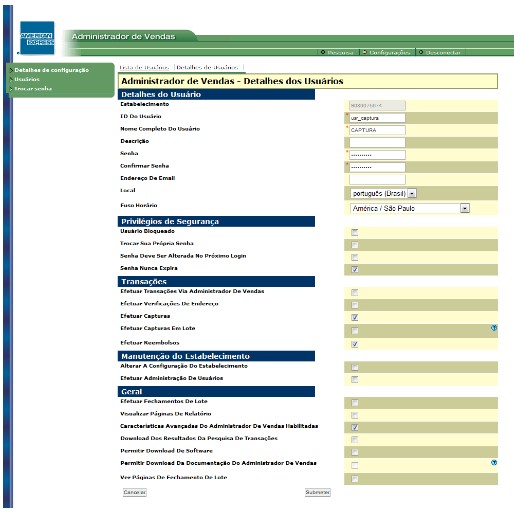Open Trocar senha in the sidebar
Image resolution: width=514 pixels, height=512 pixels.
click(x=33, y=89)
